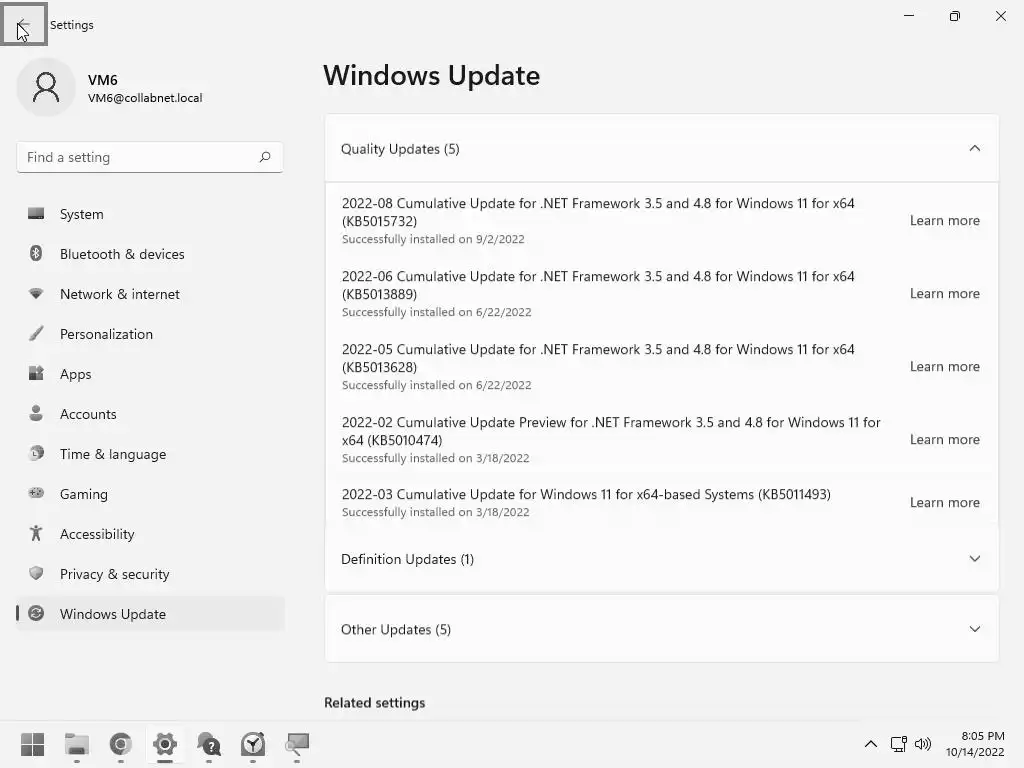The width and height of the screenshot is (1024, 768).
Task: Open the chat help taskbar icon
Action: click(209, 744)
